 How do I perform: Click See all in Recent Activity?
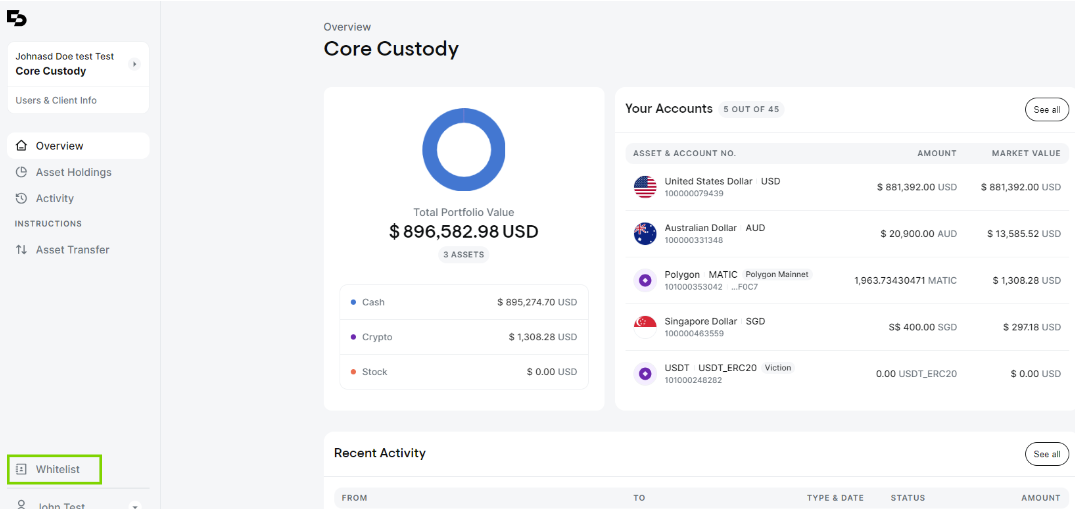click(1046, 454)
